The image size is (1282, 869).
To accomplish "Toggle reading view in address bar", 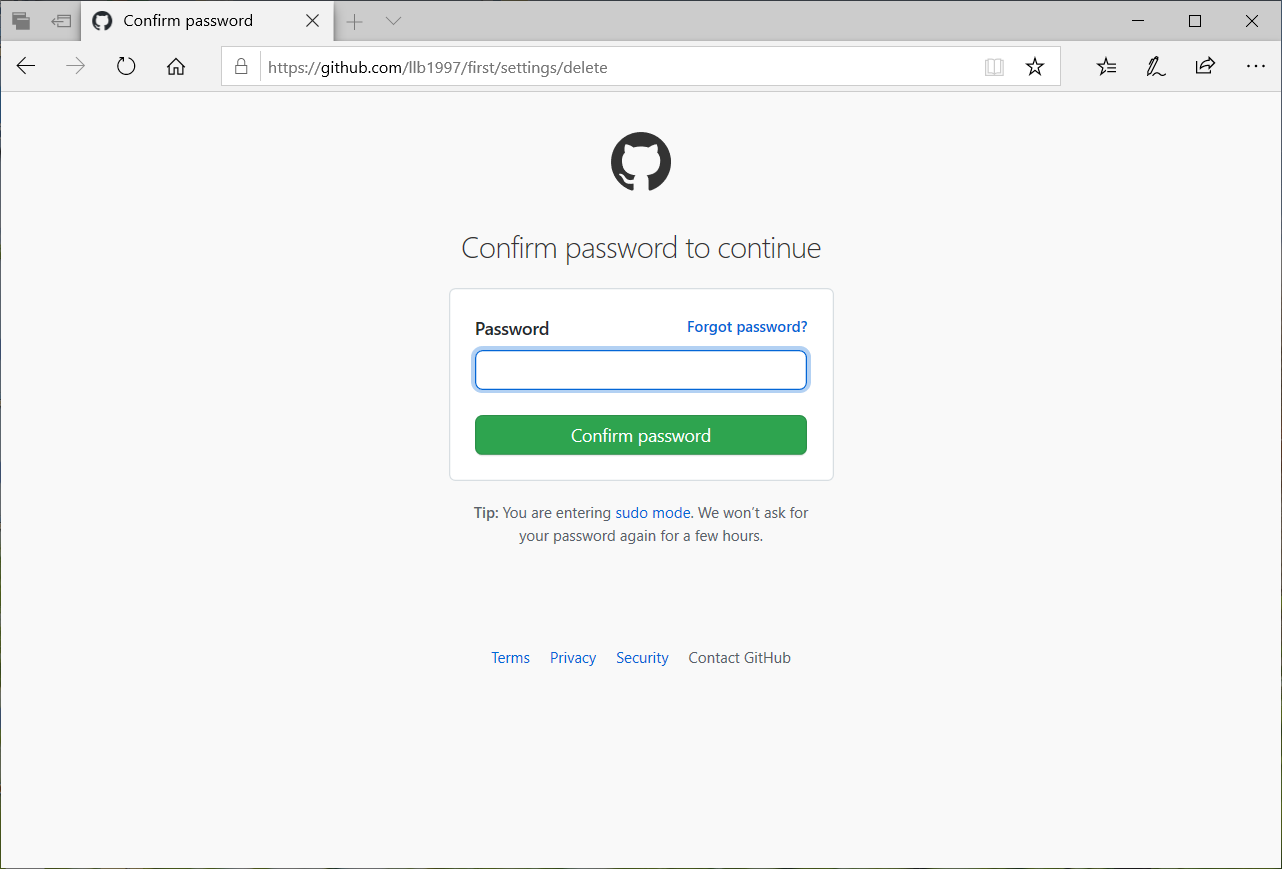I will 994,67.
